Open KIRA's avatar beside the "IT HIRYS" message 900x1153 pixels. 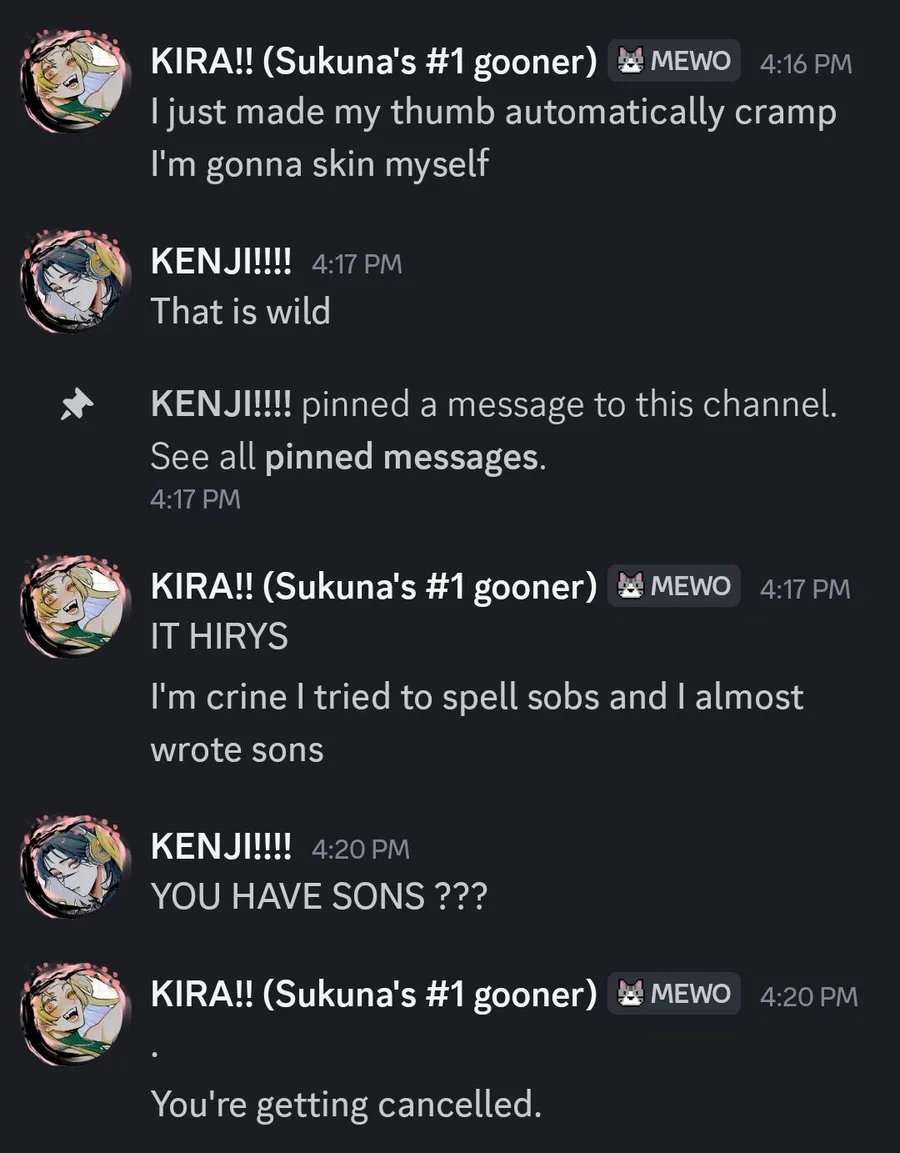click(77, 607)
